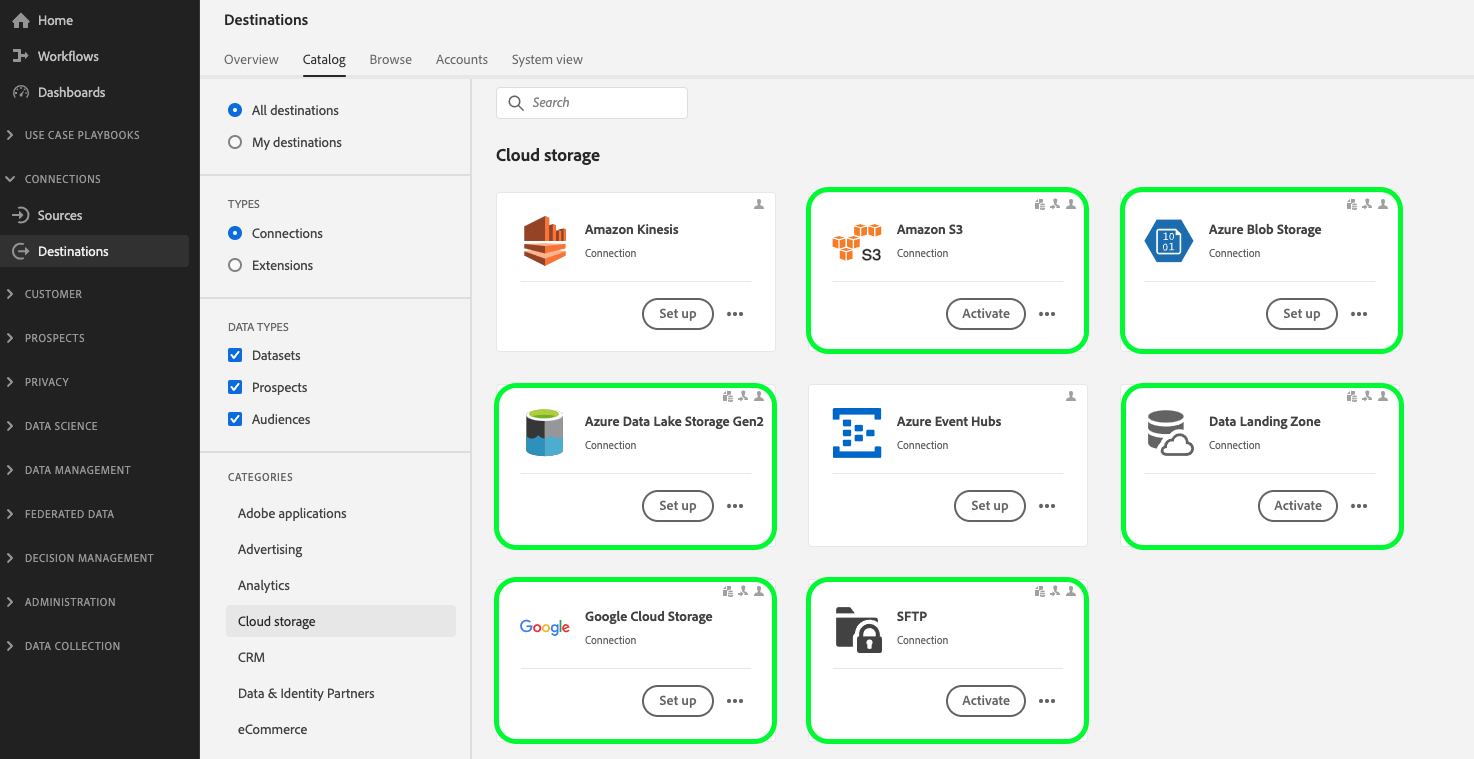The height and width of the screenshot is (759, 1474).
Task: Click Set up for Google Cloud Storage
Action: coord(677,701)
